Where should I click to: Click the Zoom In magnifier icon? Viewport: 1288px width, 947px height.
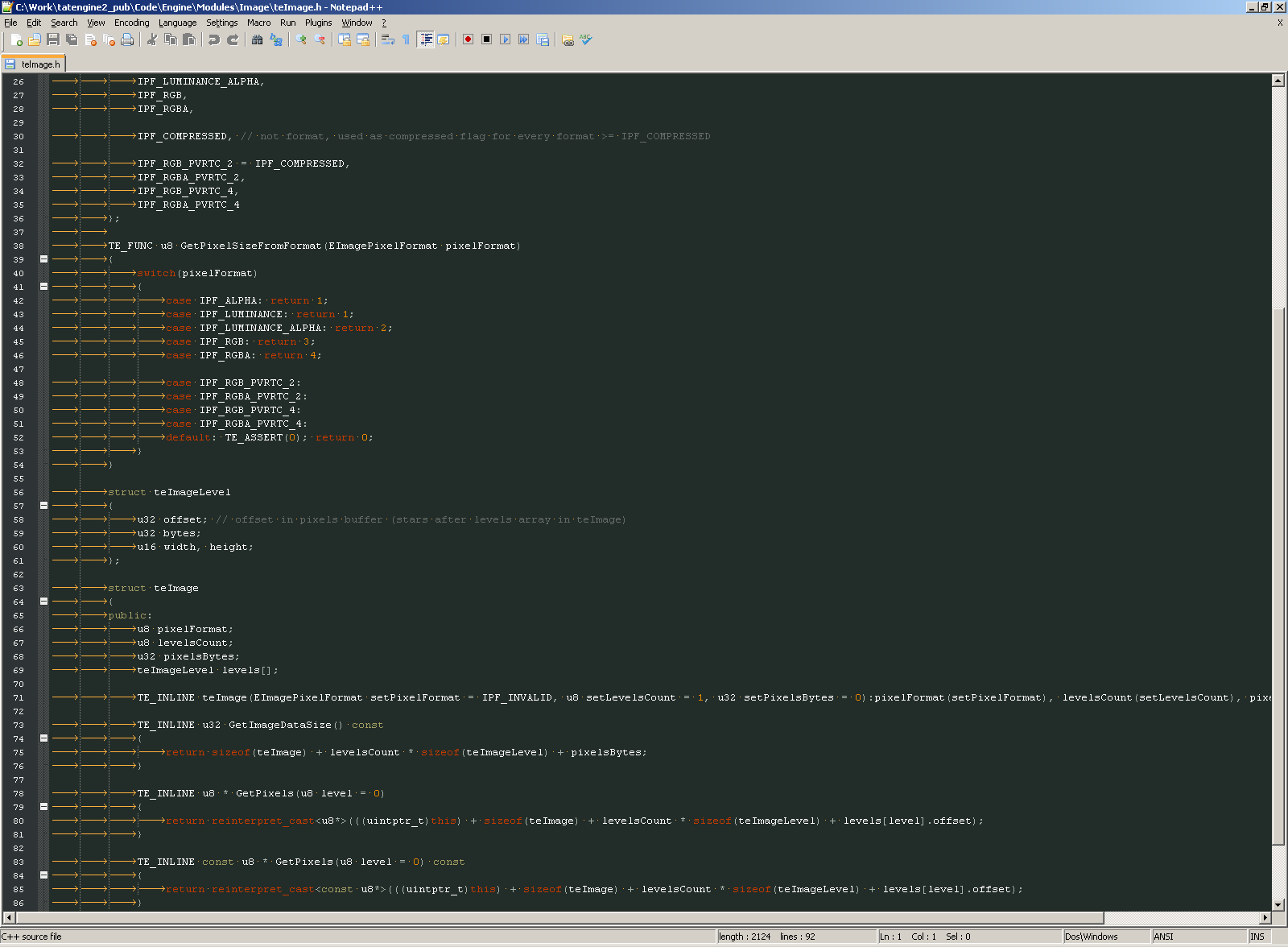click(x=301, y=39)
